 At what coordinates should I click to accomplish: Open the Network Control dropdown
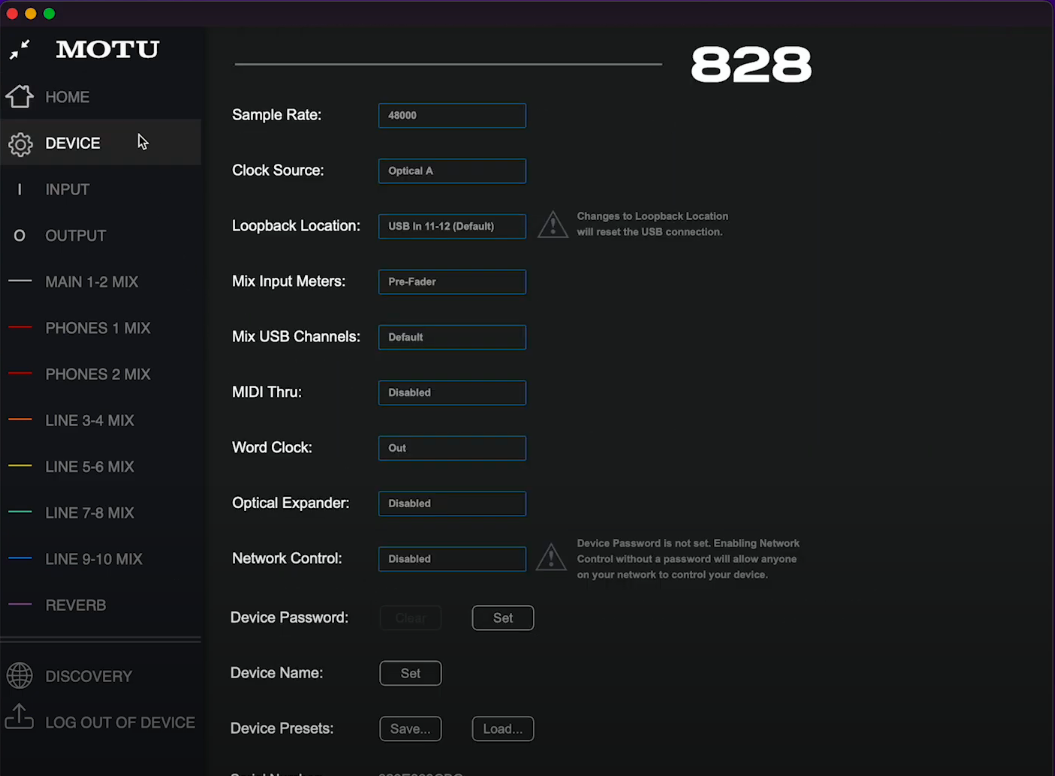pos(452,559)
